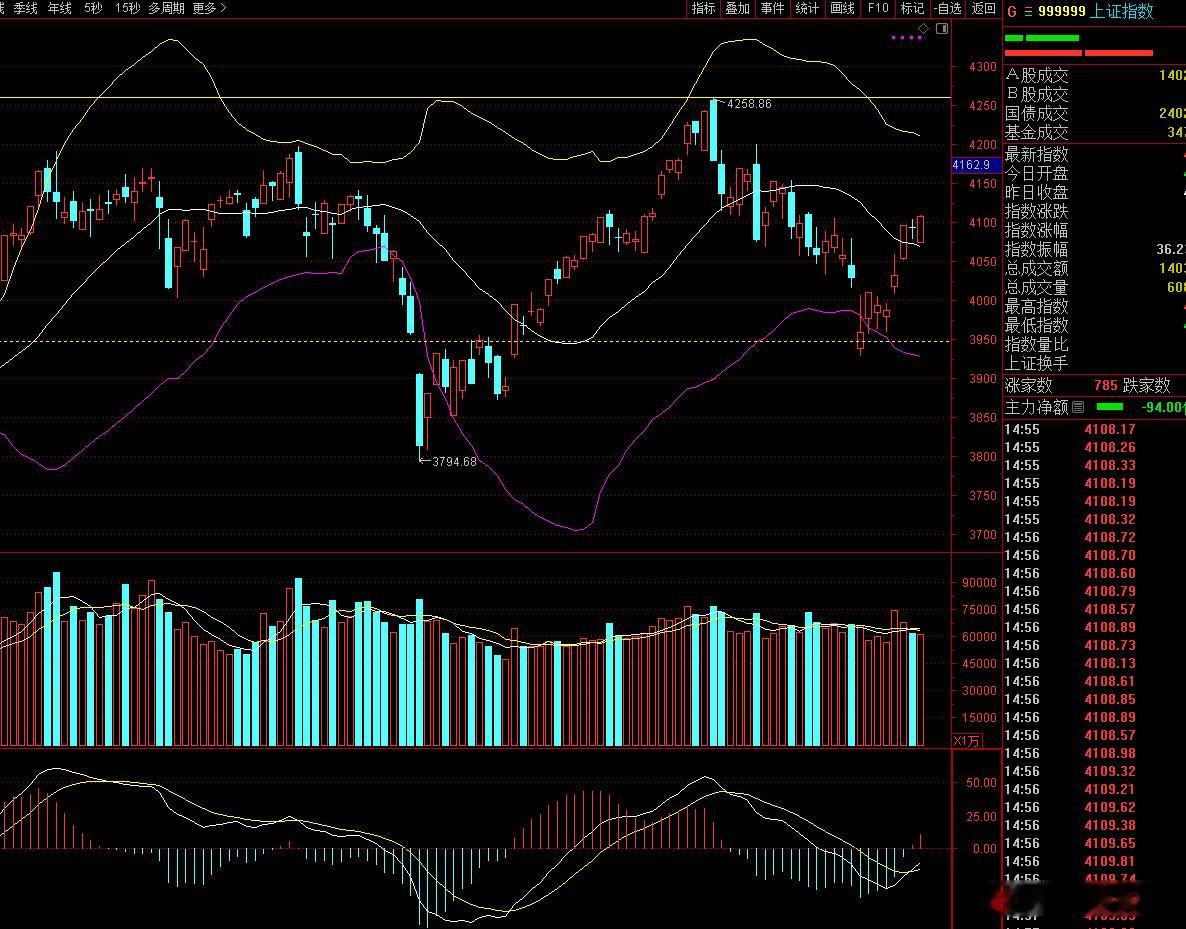Viewport: 1186px width, 929px height.
Task: Open the 统计 statistics button
Action: (x=807, y=8)
